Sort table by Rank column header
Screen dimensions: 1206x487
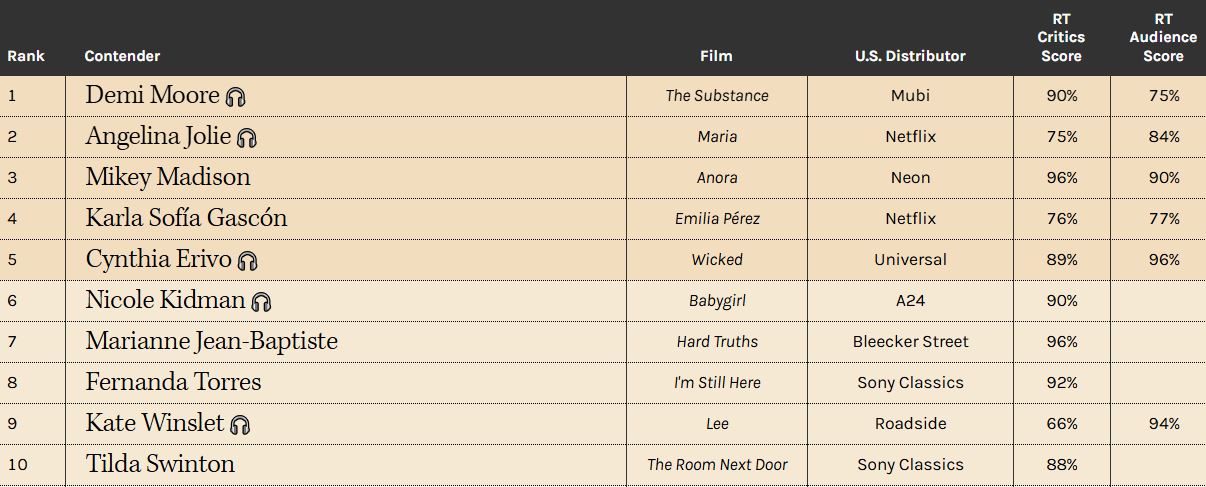click(26, 56)
